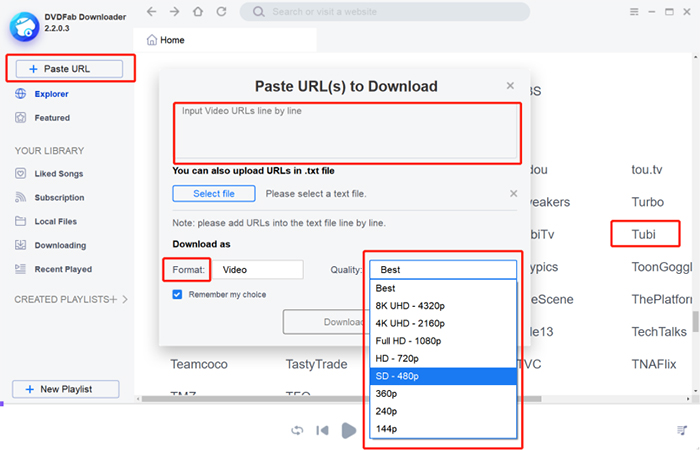Expand the CREATED PLAYLISTS chevron
This screenshot has height=450, width=700.
125,299
